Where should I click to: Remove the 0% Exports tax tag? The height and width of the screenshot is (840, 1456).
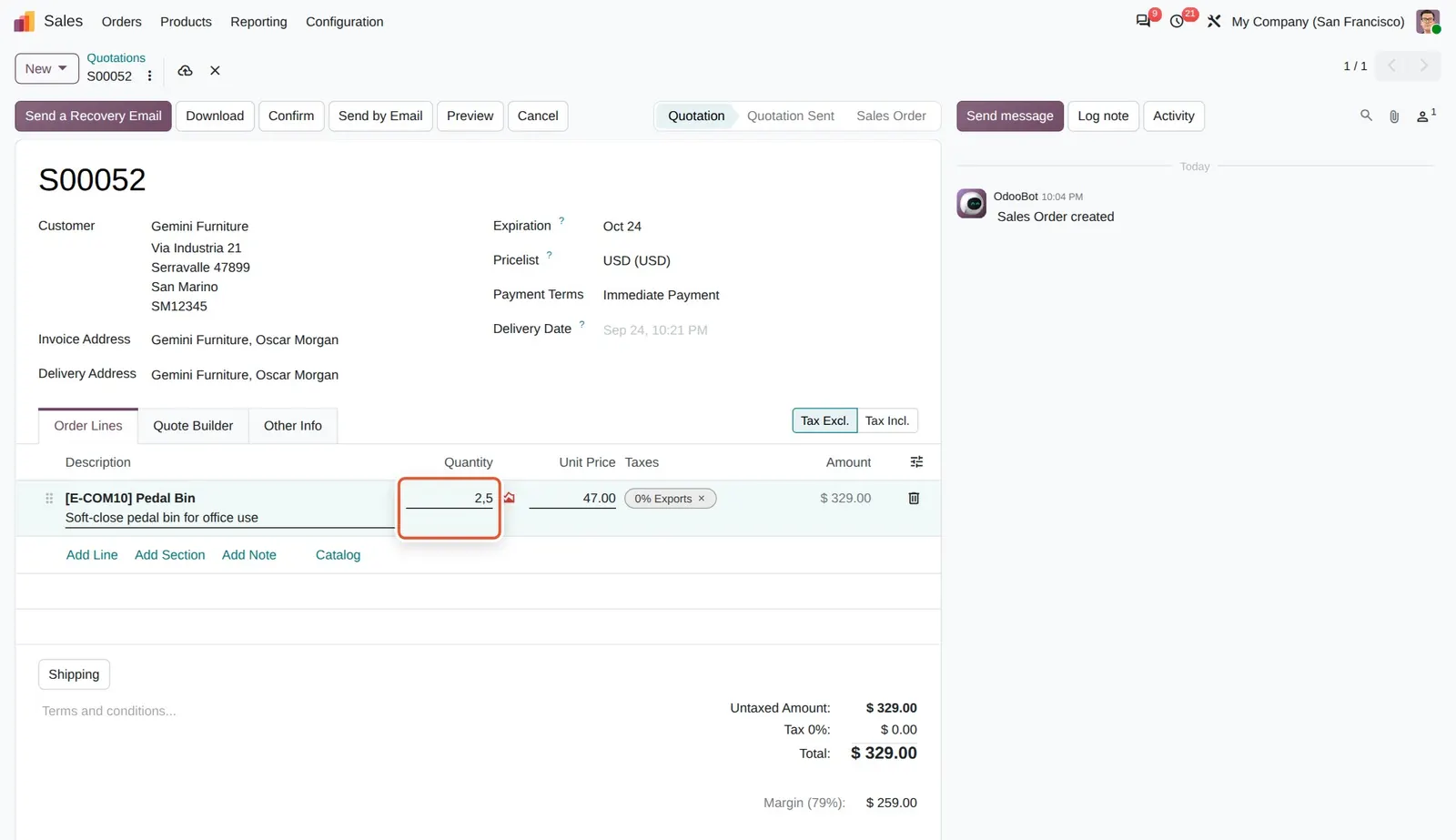coord(702,499)
